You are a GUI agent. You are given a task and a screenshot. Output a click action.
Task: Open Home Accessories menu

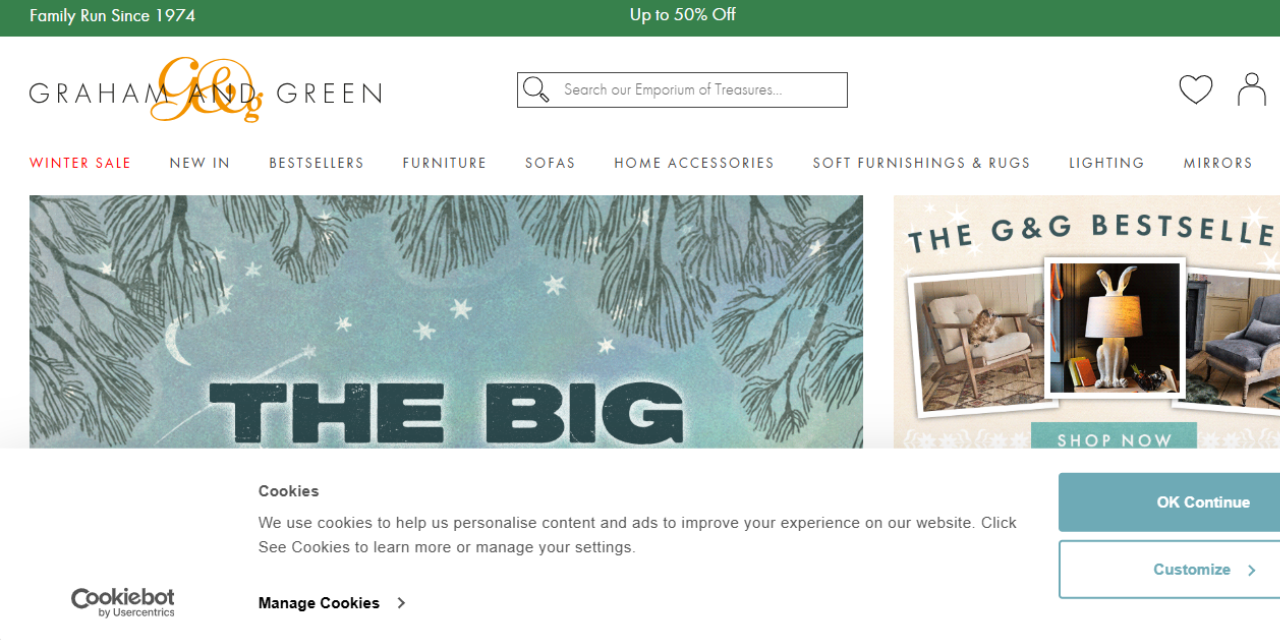tap(694, 163)
